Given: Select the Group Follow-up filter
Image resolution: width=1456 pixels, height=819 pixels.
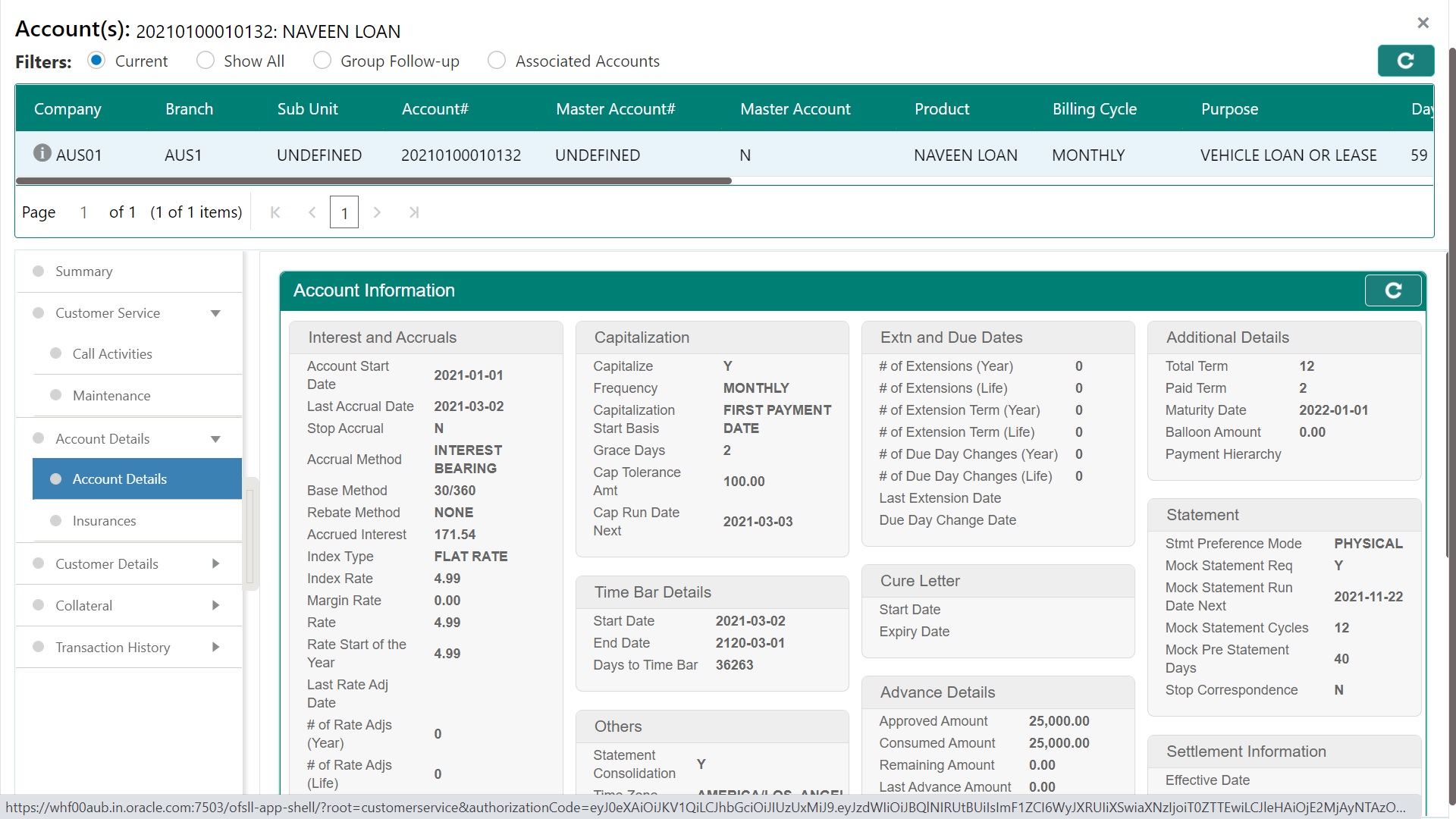Looking at the screenshot, I should tap(322, 61).
